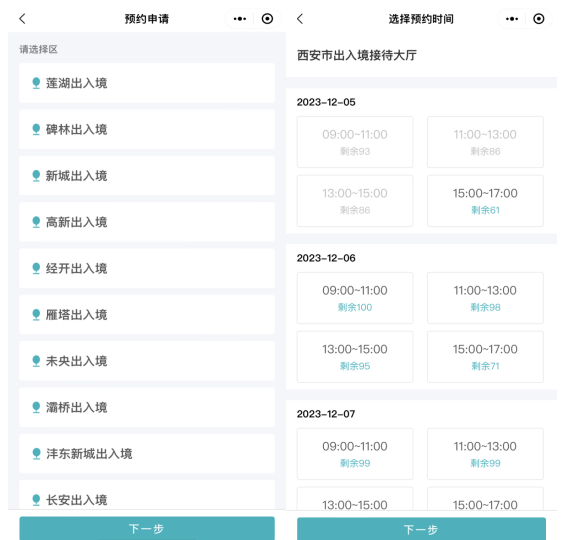Click the location pin beside 新城出入境
This screenshot has height=540, width=564.
36,176
